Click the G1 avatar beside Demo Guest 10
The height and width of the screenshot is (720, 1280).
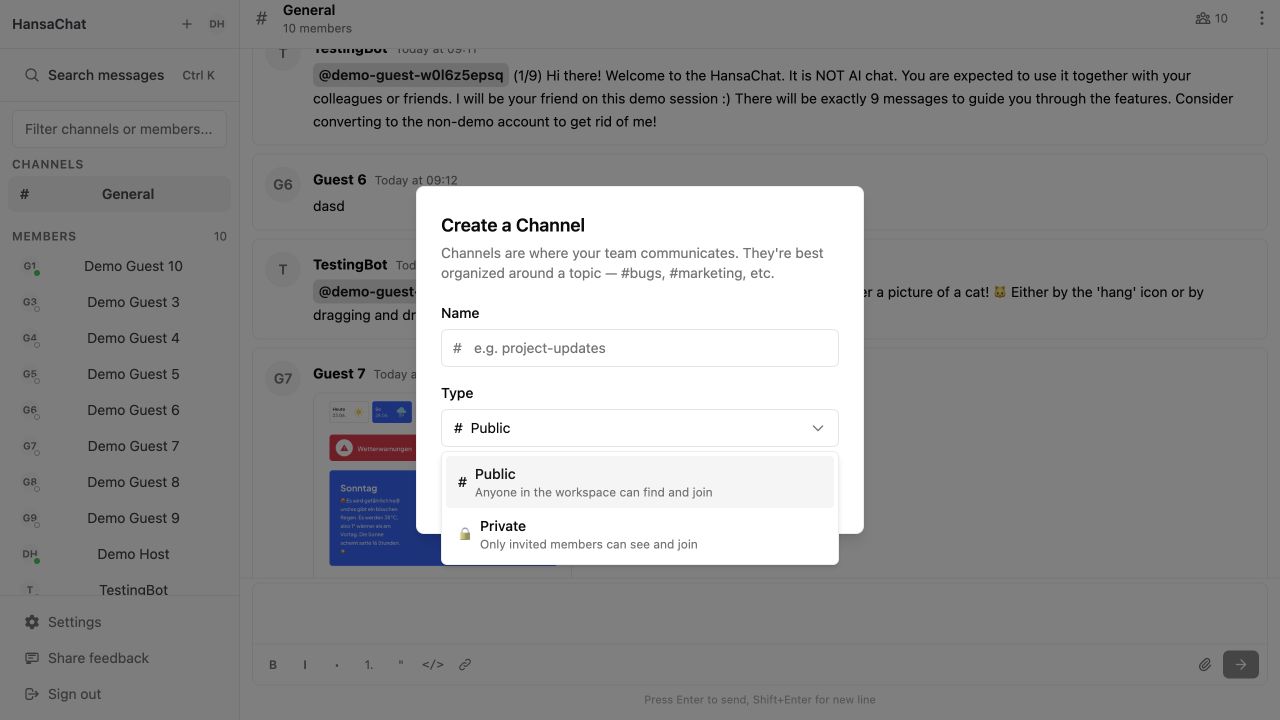tap(30, 266)
